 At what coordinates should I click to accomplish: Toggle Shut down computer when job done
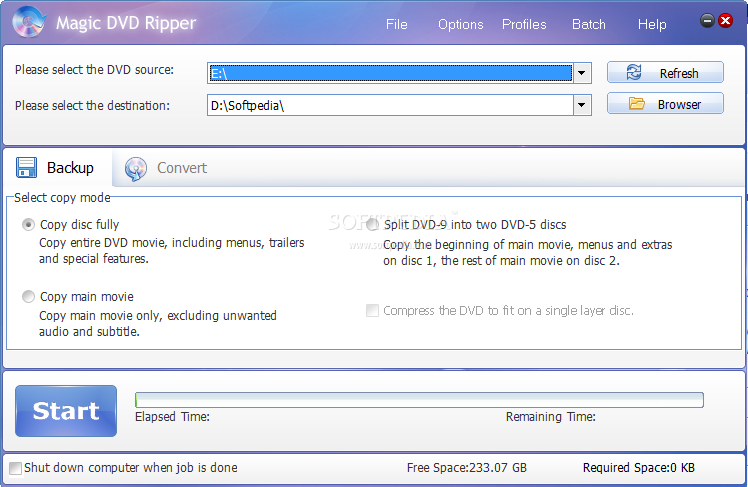[15, 468]
